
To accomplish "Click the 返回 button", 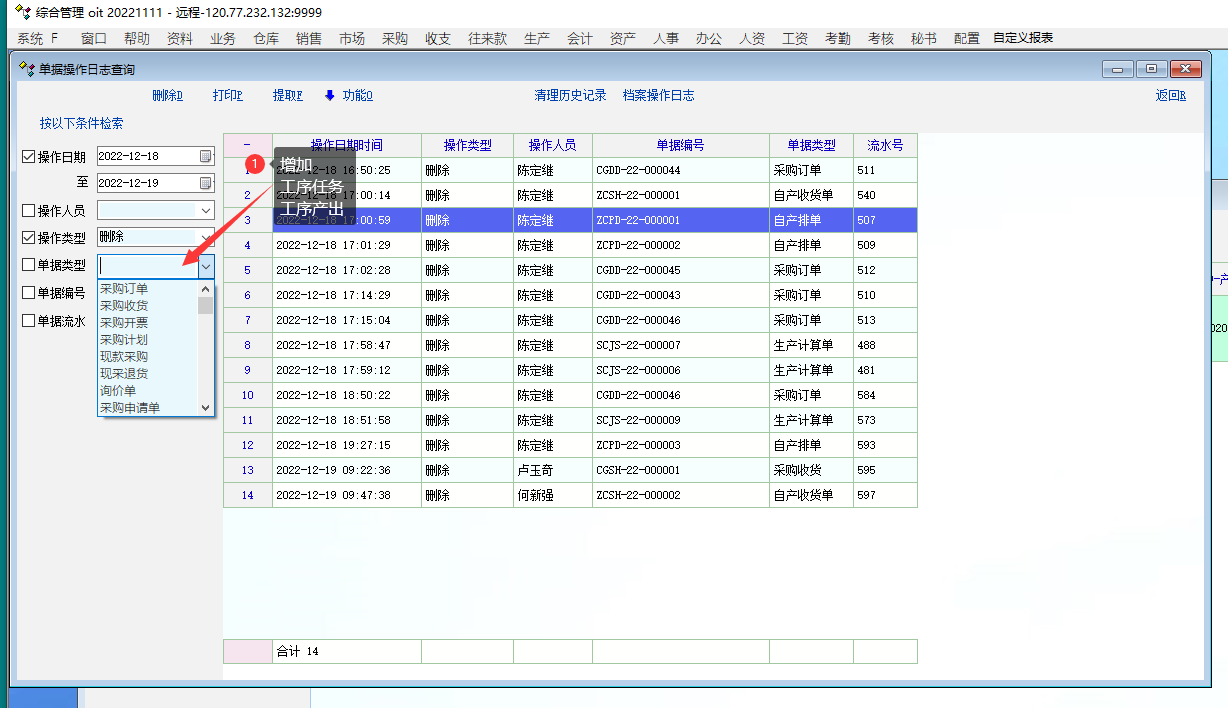I will pos(1170,96).
